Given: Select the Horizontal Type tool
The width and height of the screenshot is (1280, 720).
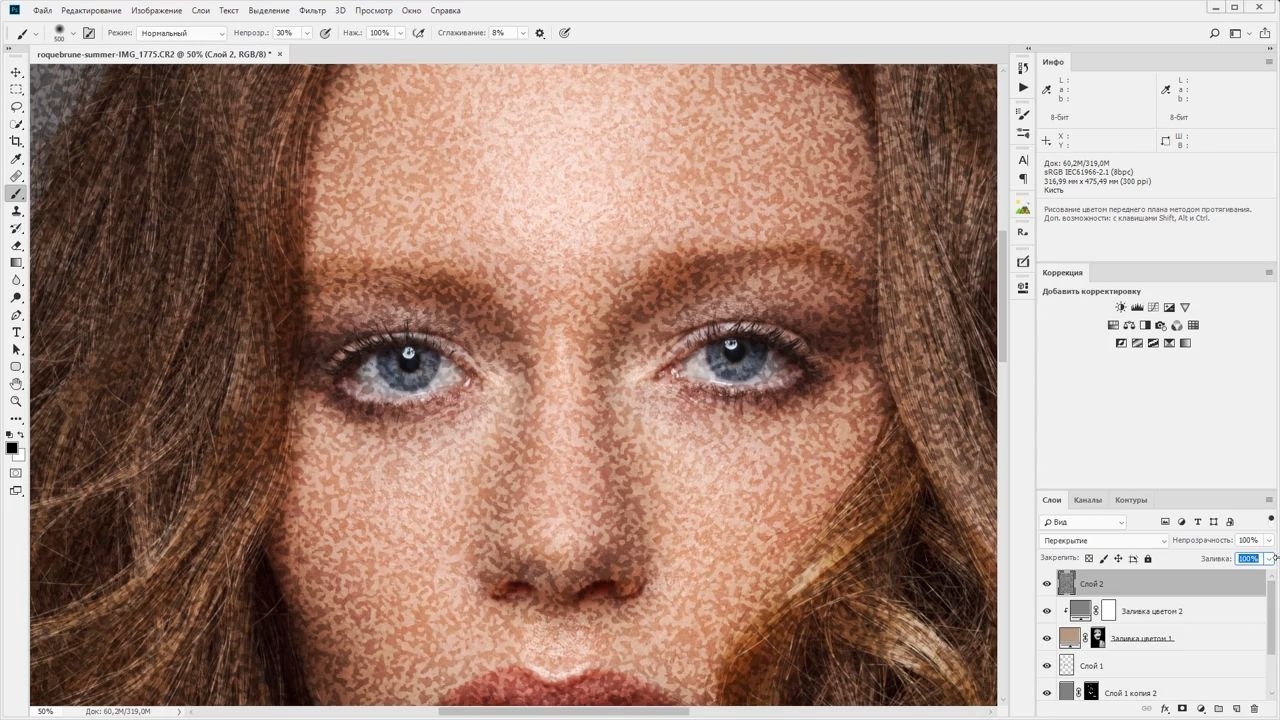Looking at the screenshot, I should pyautogui.click(x=16, y=331).
